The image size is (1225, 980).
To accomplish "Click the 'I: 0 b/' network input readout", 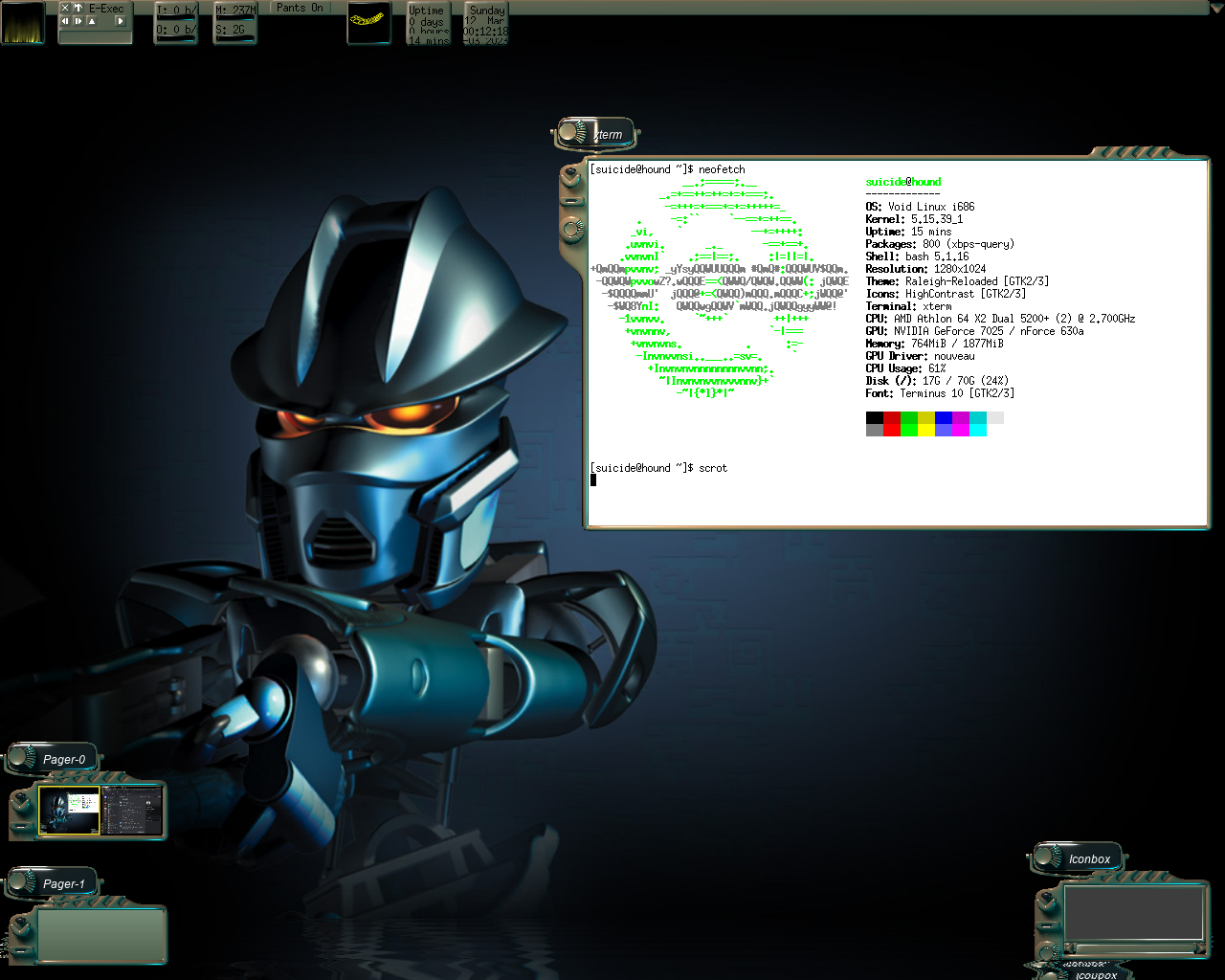I will pyautogui.click(x=176, y=11).
